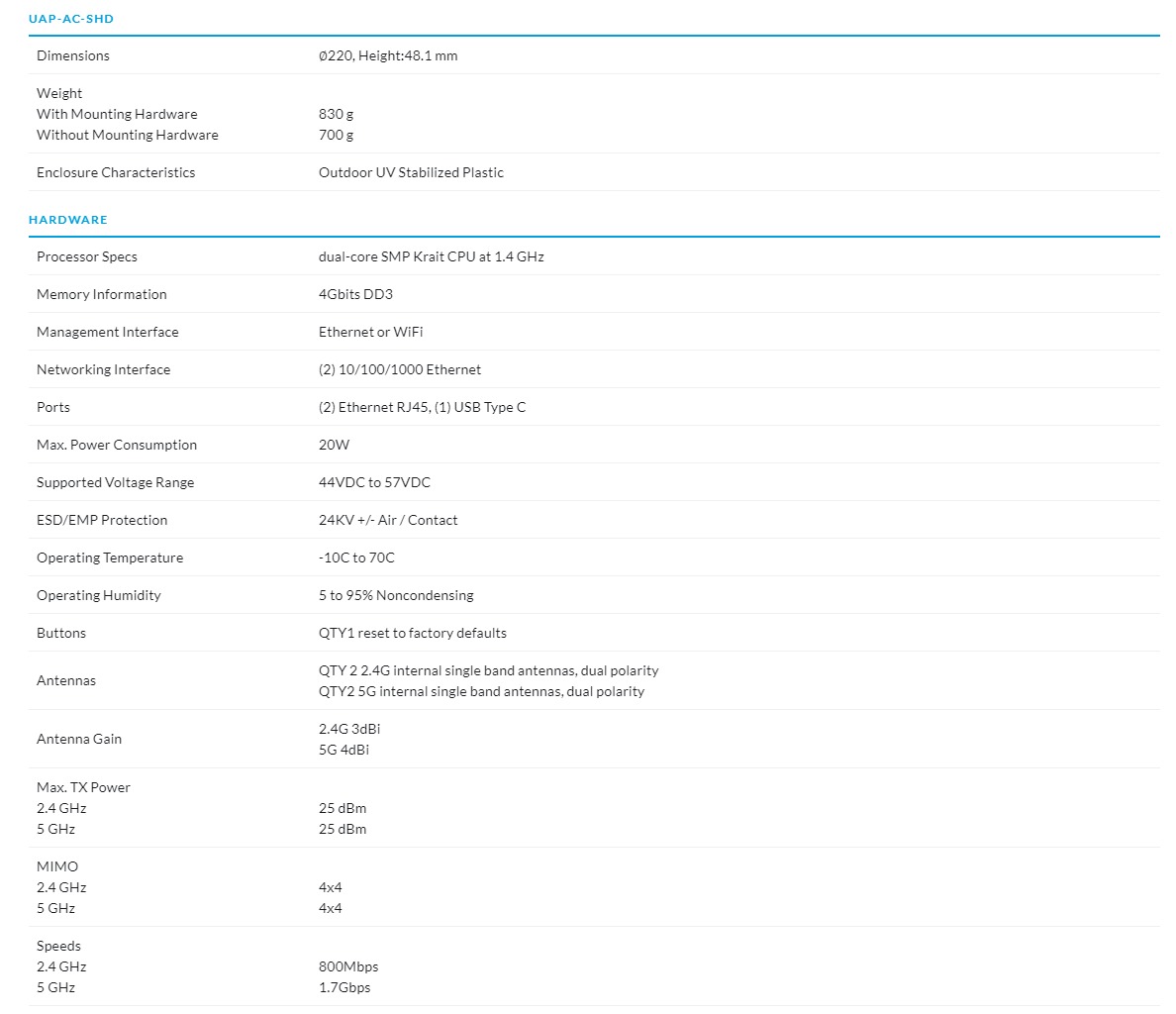Click 2.4 GHz label under MIMO
The width and height of the screenshot is (1176, 1014).
coord(61,888)
